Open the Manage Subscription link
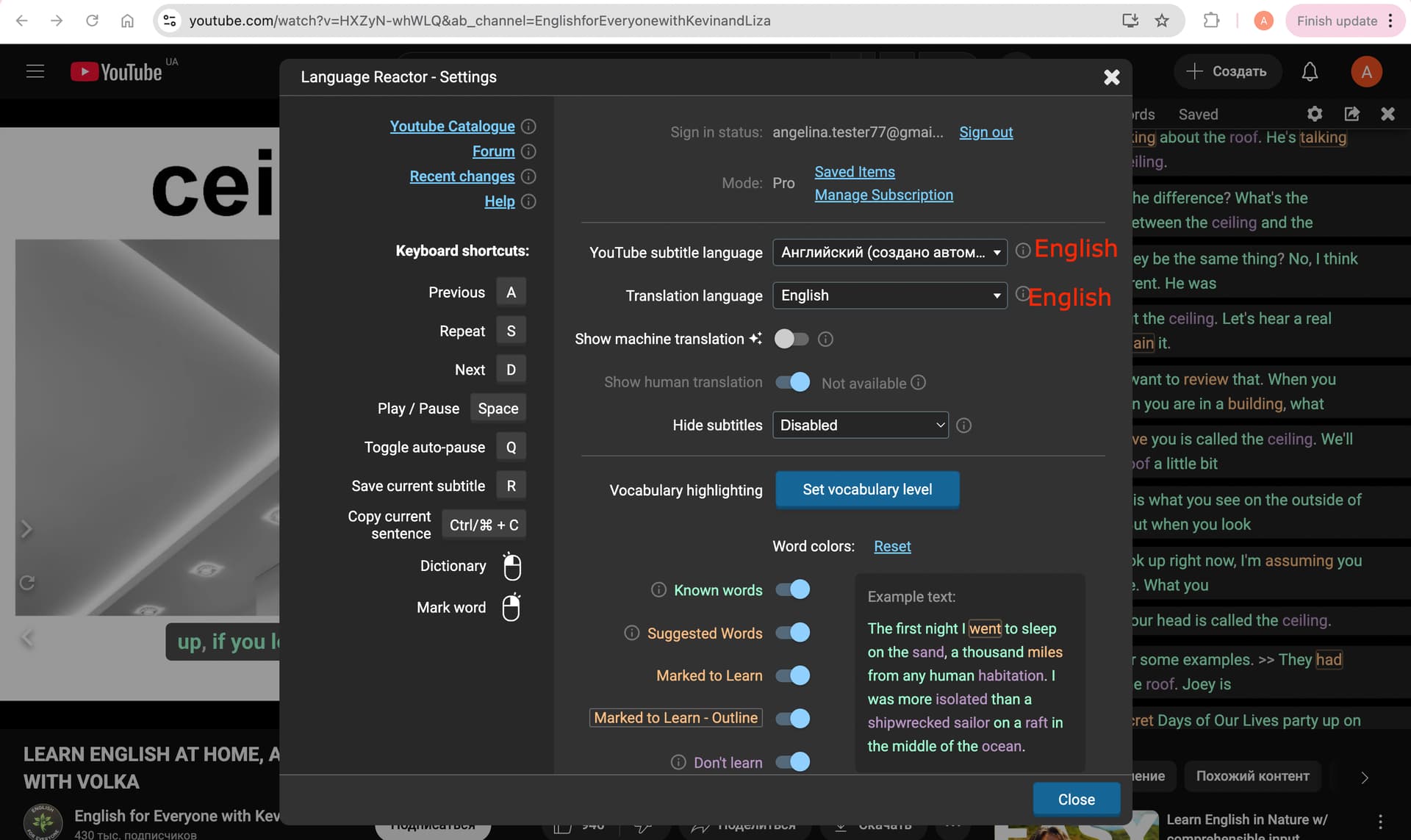The image size is (1411, 840). (x=883, y=195)
